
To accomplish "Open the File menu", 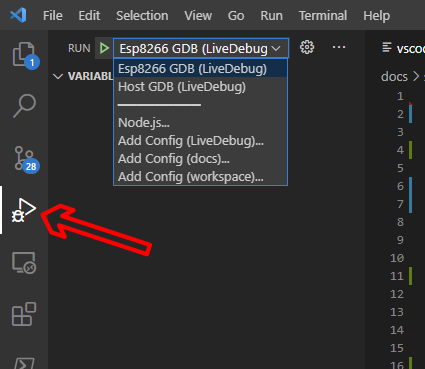I will [53, 16].
